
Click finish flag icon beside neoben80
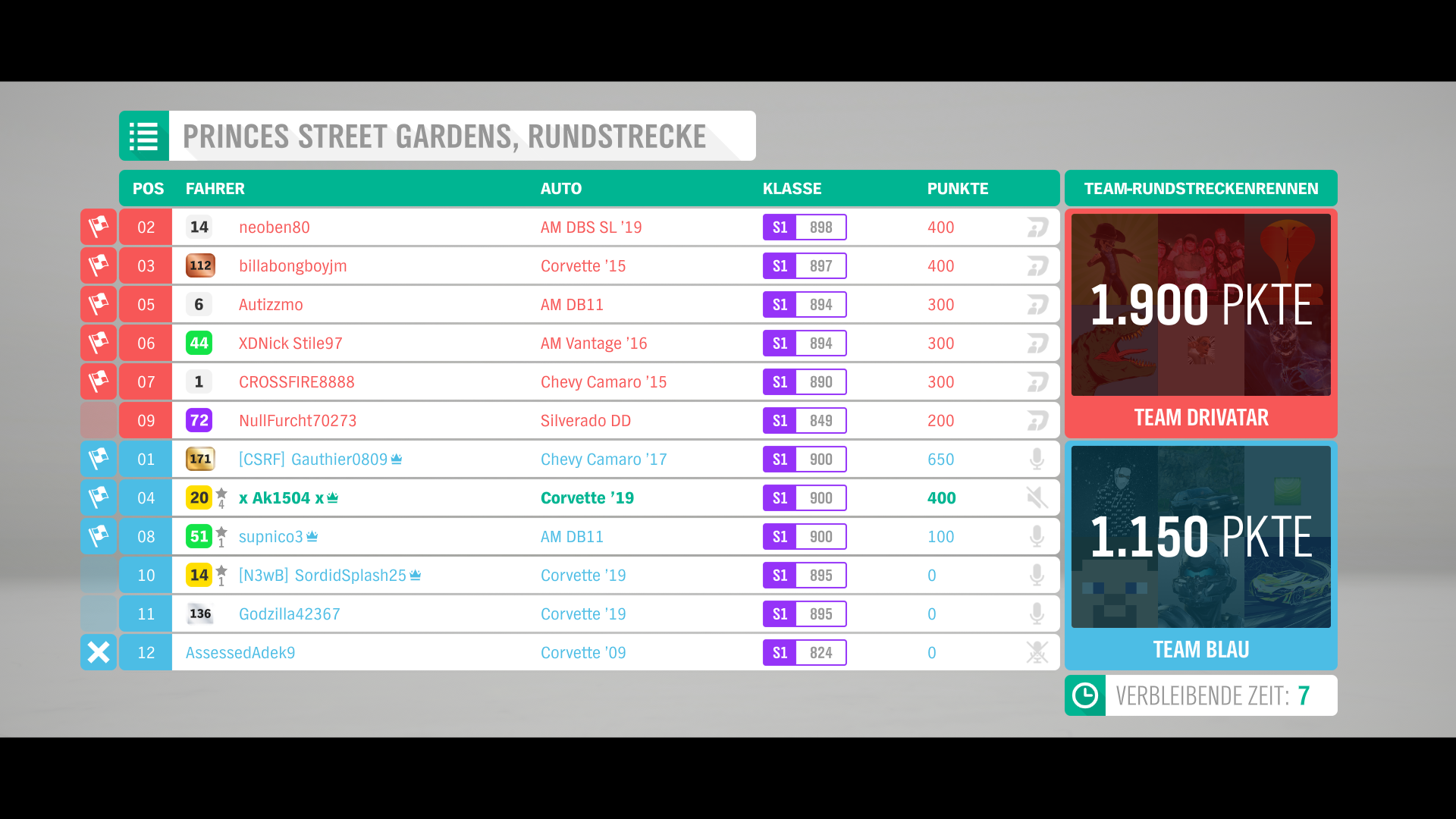click(99, 227)
